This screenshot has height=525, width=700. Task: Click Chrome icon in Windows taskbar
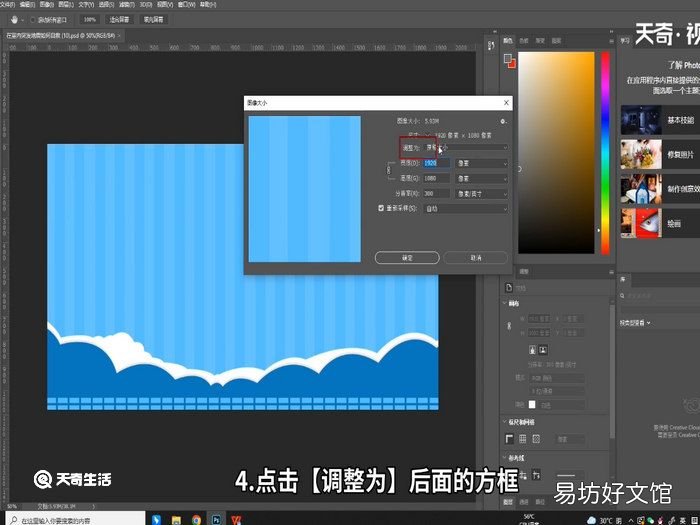(x=196, y=519)
